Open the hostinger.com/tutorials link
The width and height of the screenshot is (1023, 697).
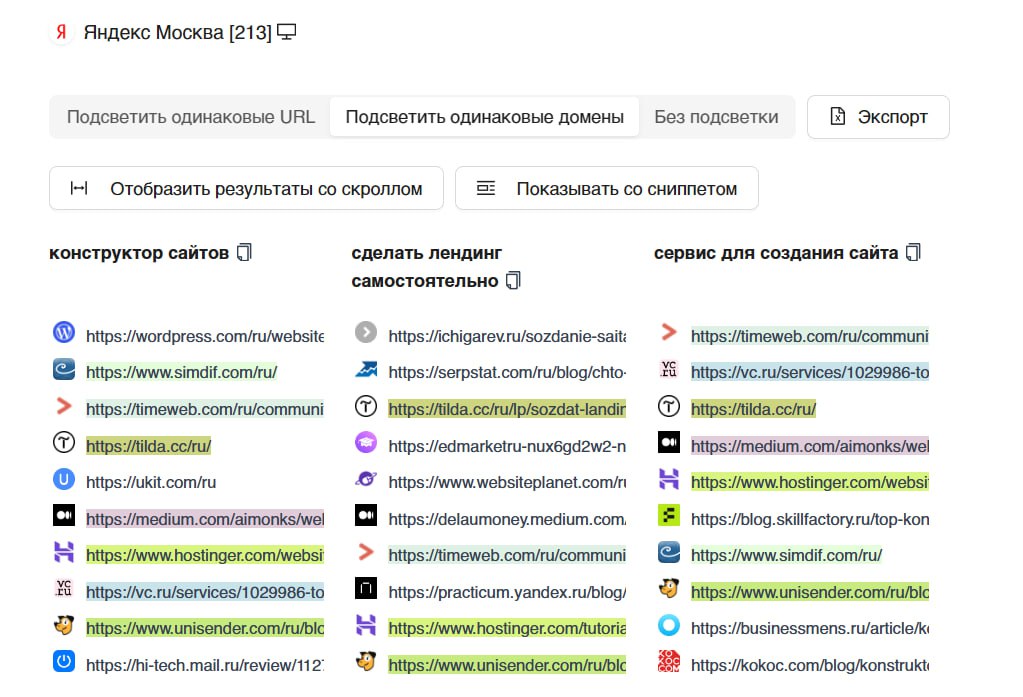508,628
